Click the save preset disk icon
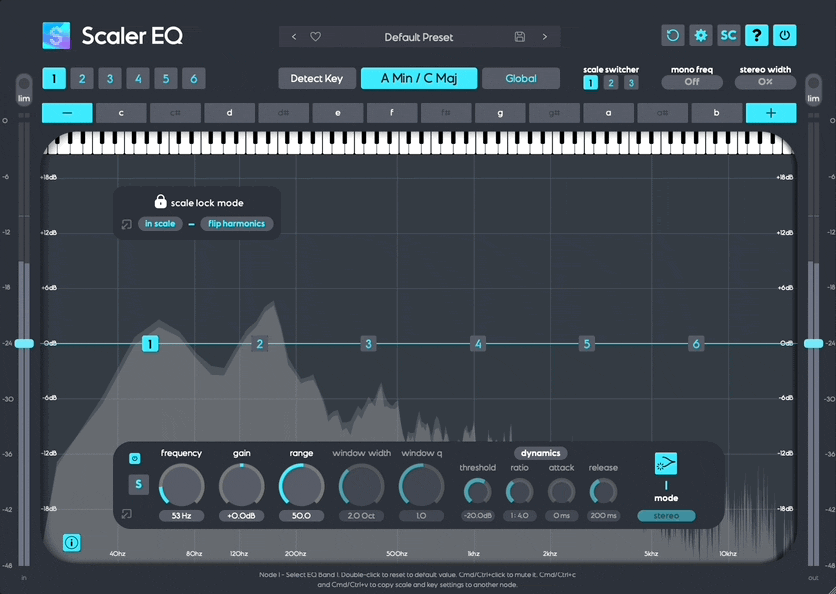Screen dimensions: 836x594 [519, 35]
